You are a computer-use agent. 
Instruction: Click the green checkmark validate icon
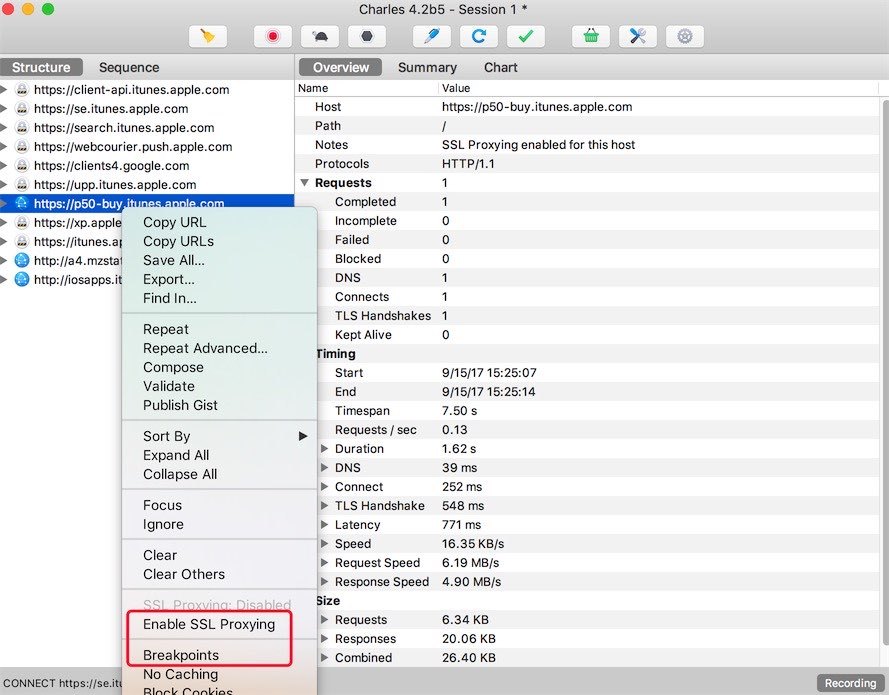(526, 36)
